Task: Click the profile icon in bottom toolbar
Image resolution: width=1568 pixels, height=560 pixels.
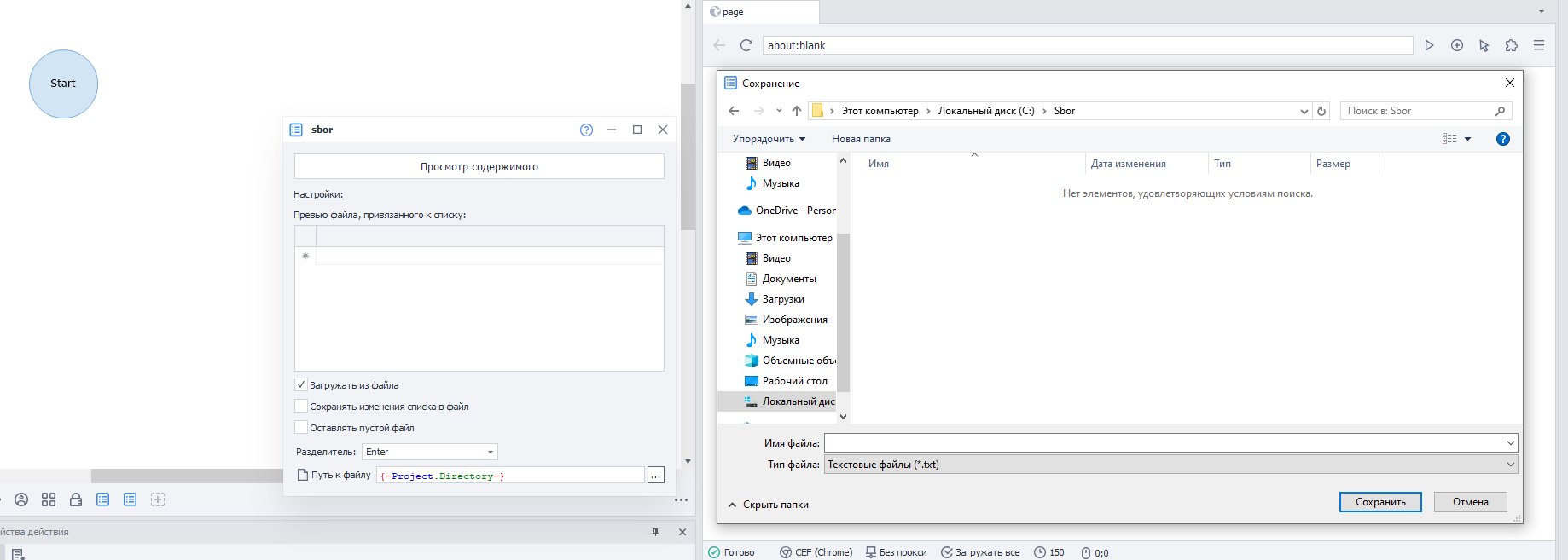Action: point(21,499)
